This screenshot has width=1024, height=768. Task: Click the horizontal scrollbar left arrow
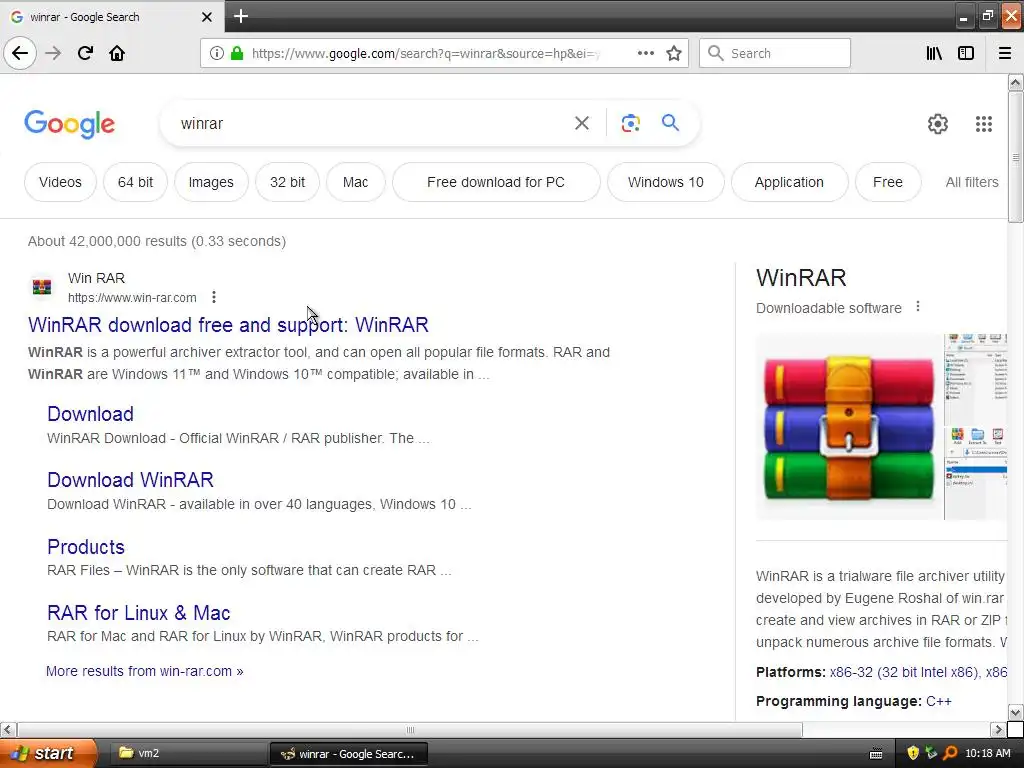[x=8, y=729]
